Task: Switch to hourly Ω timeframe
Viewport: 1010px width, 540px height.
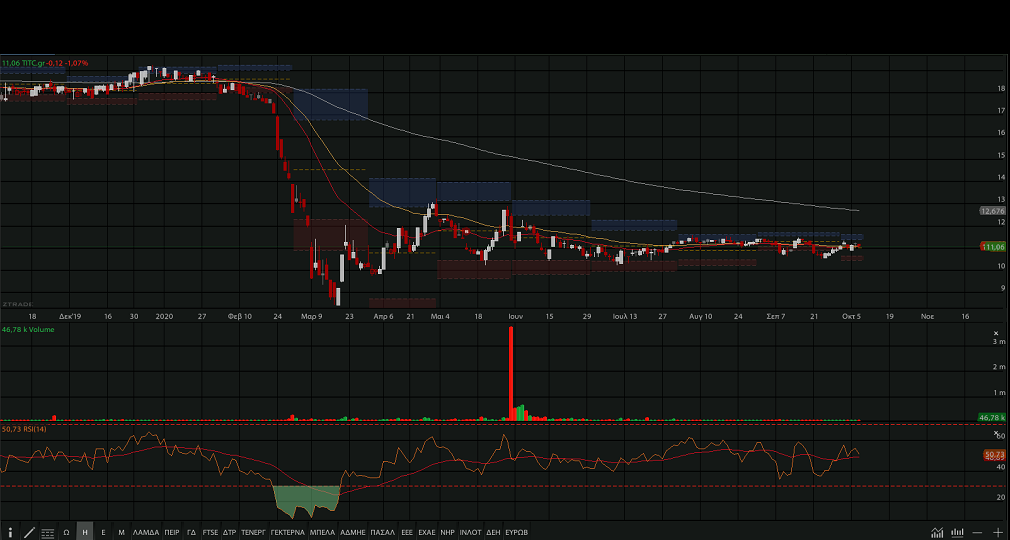Action: click(x=66, y=532)
